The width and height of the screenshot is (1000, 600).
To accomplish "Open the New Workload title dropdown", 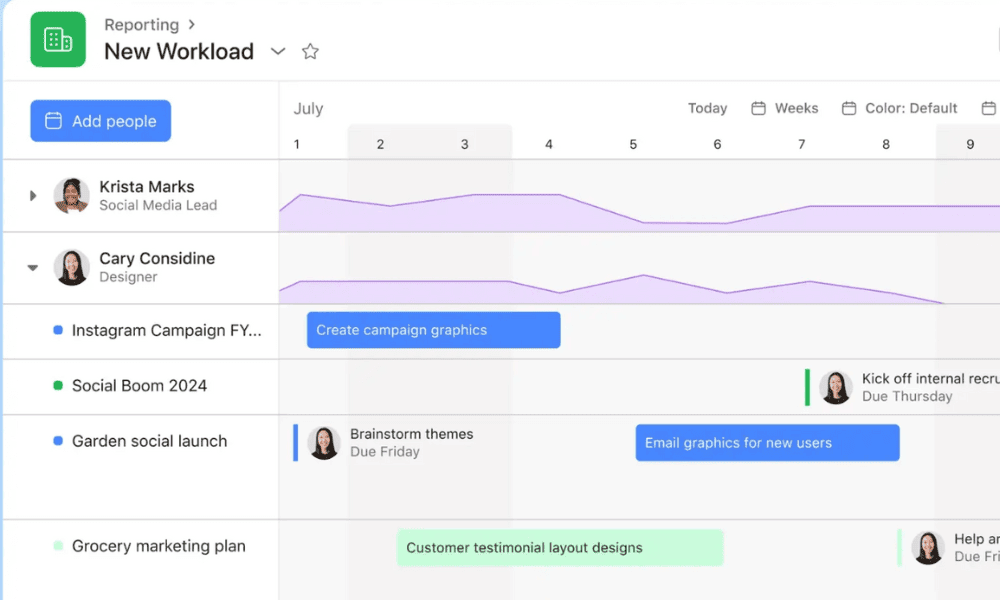I will tap(278, 52).
